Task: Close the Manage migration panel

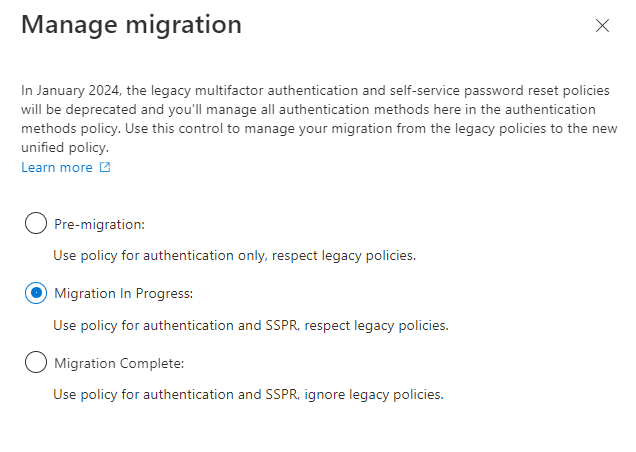Action: 602,26
